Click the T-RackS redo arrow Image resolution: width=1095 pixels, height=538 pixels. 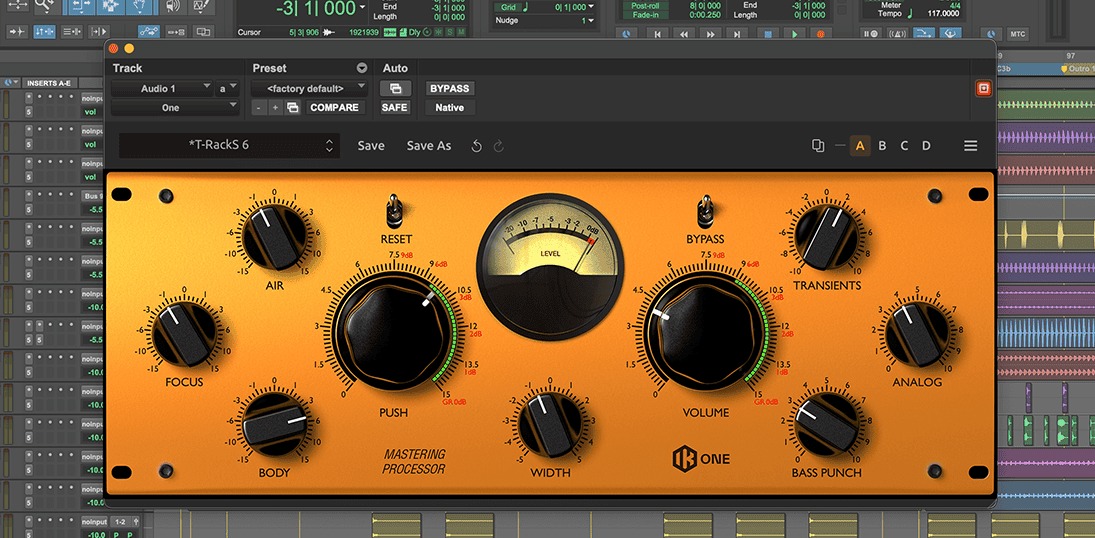coord(499,146)
